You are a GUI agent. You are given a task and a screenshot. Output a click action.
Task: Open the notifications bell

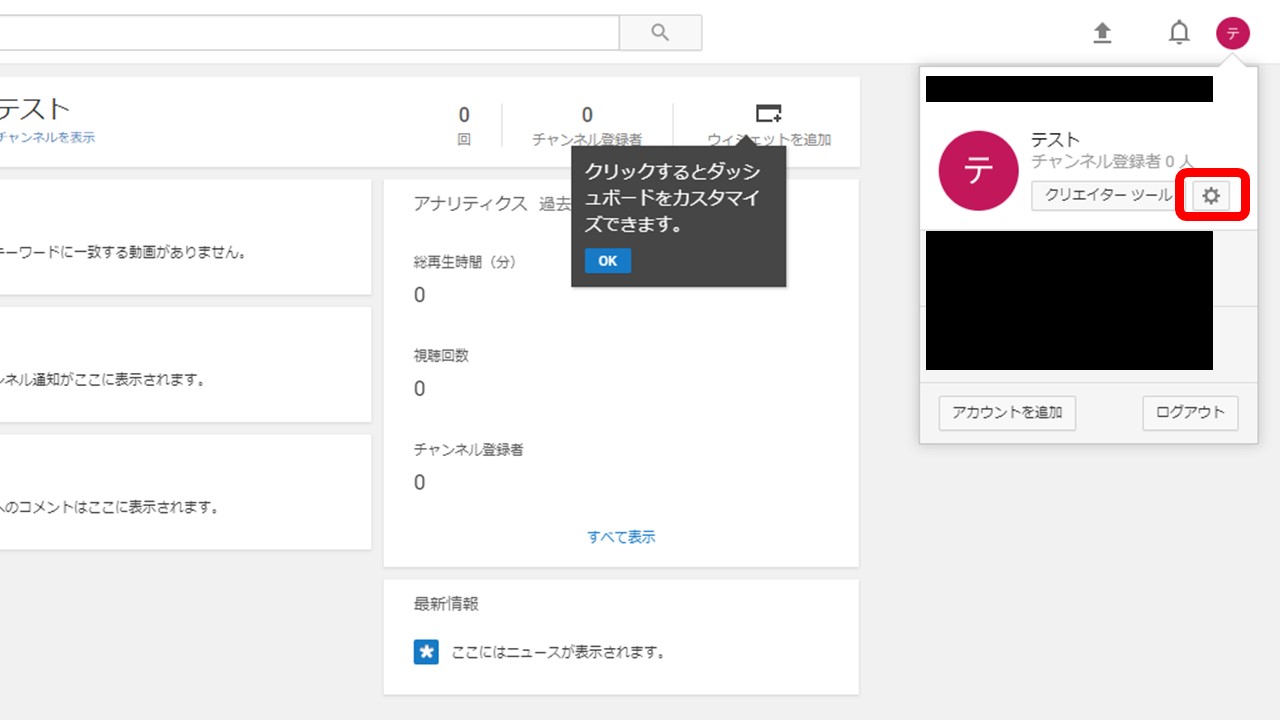(1179, 33)
